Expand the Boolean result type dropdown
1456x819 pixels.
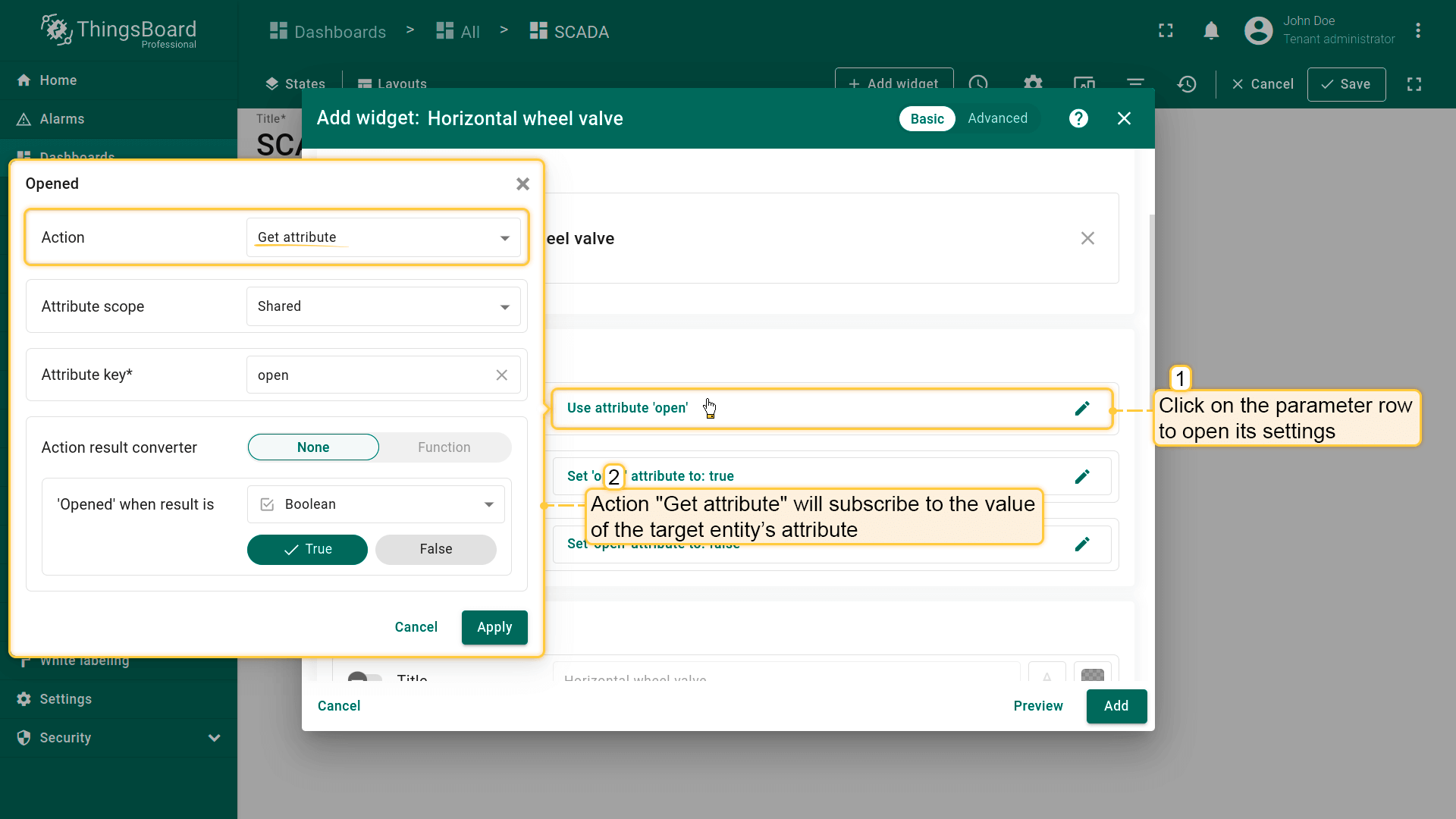point(375,505)
